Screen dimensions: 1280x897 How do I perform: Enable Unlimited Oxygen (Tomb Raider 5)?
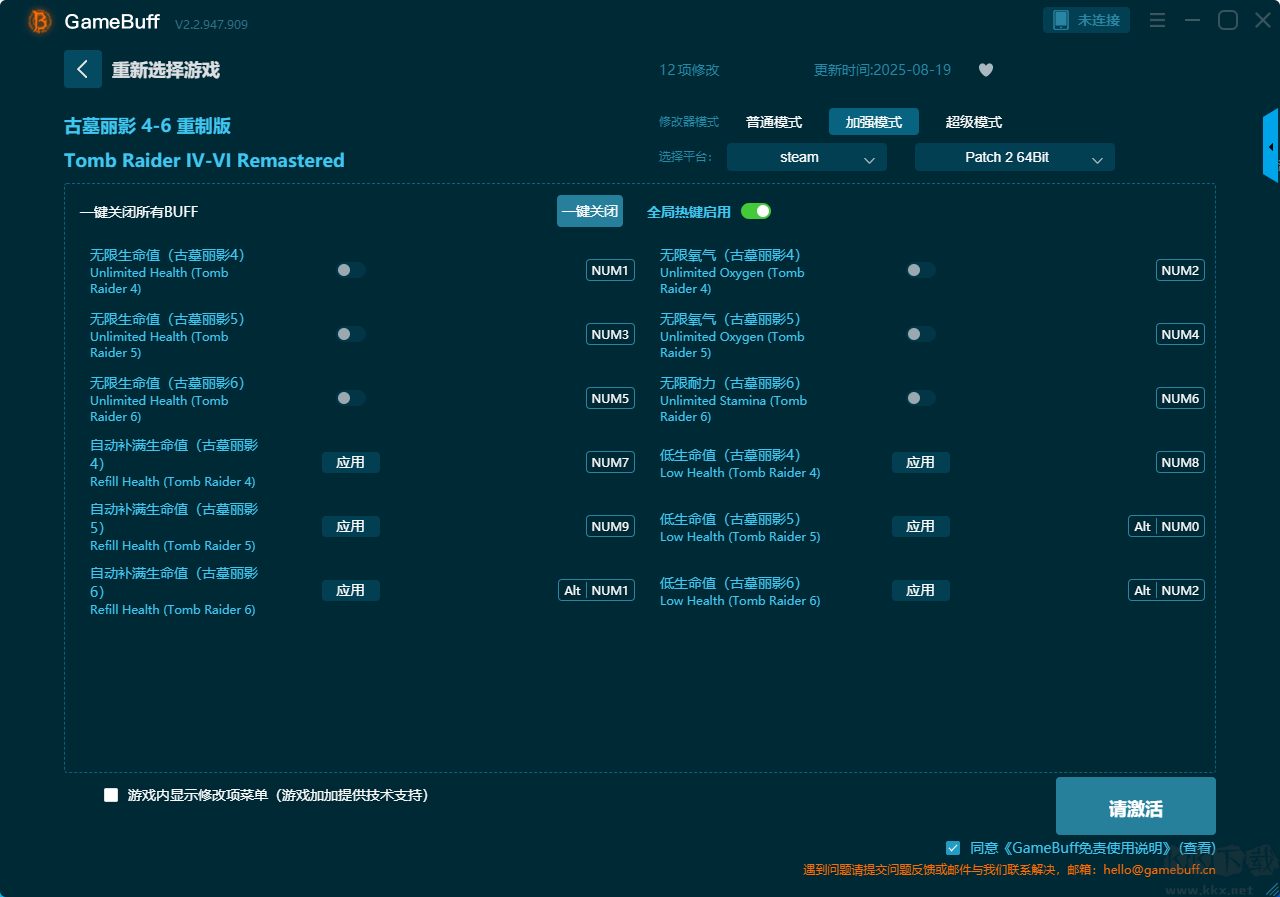(x=920, y=334)
